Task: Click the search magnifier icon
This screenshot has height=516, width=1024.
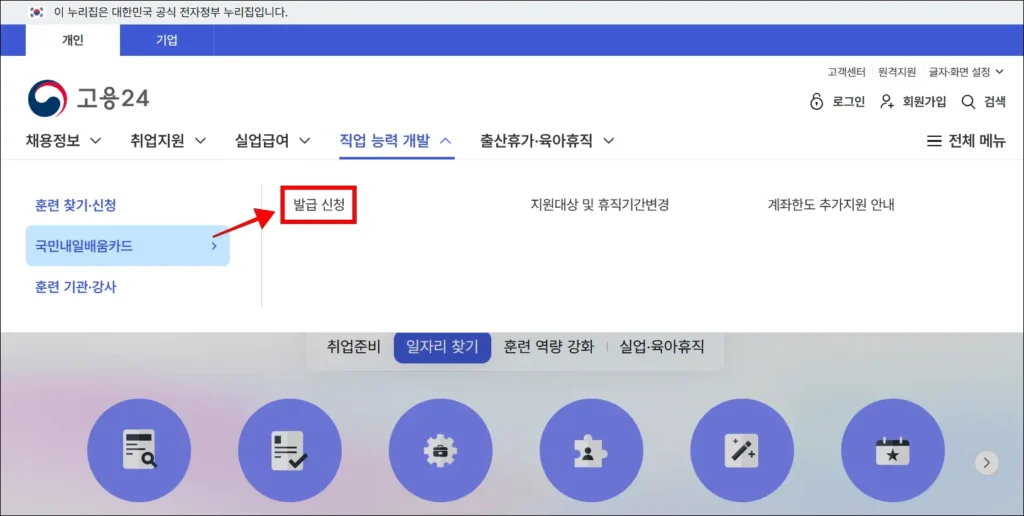Action: (x=968, y=101)
